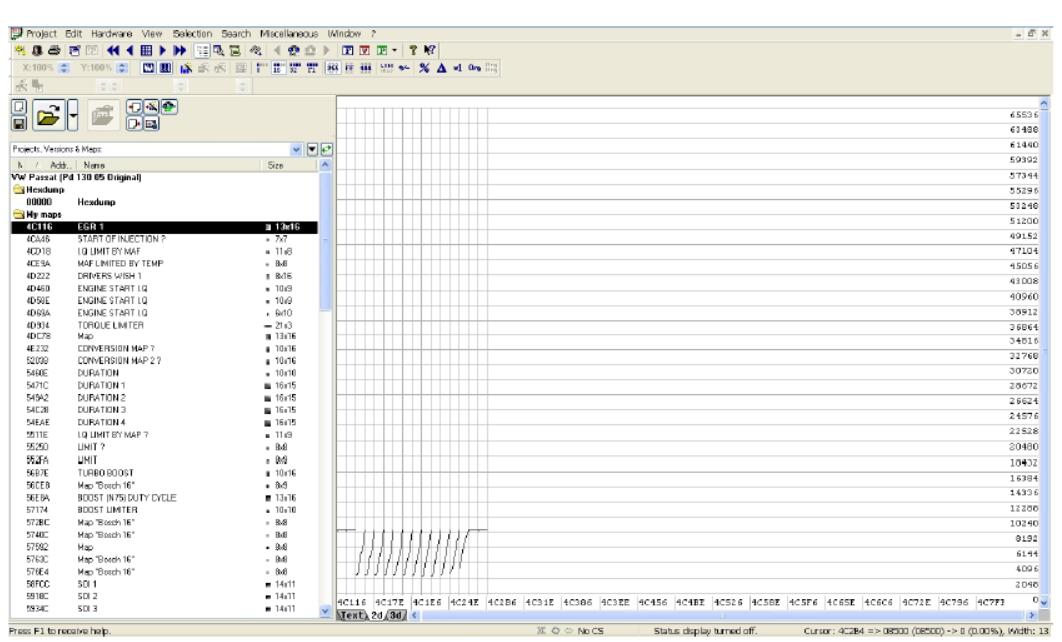Collapse the My maps folder
Screen dimensions: 1062x642
pos(10,209)
